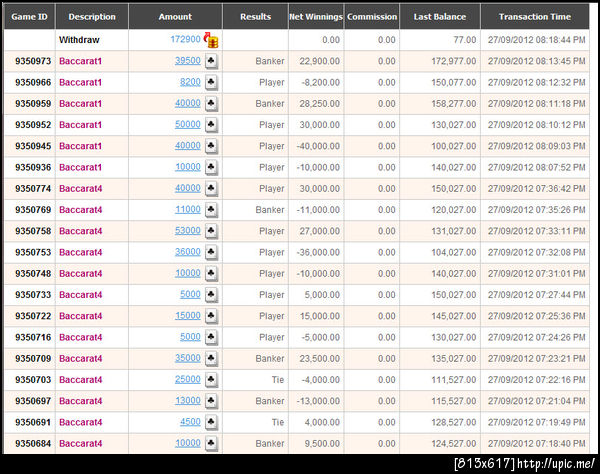The image size is (600, 474).
Task: Open card details icon for game 9350697
Action: [212, 401]
